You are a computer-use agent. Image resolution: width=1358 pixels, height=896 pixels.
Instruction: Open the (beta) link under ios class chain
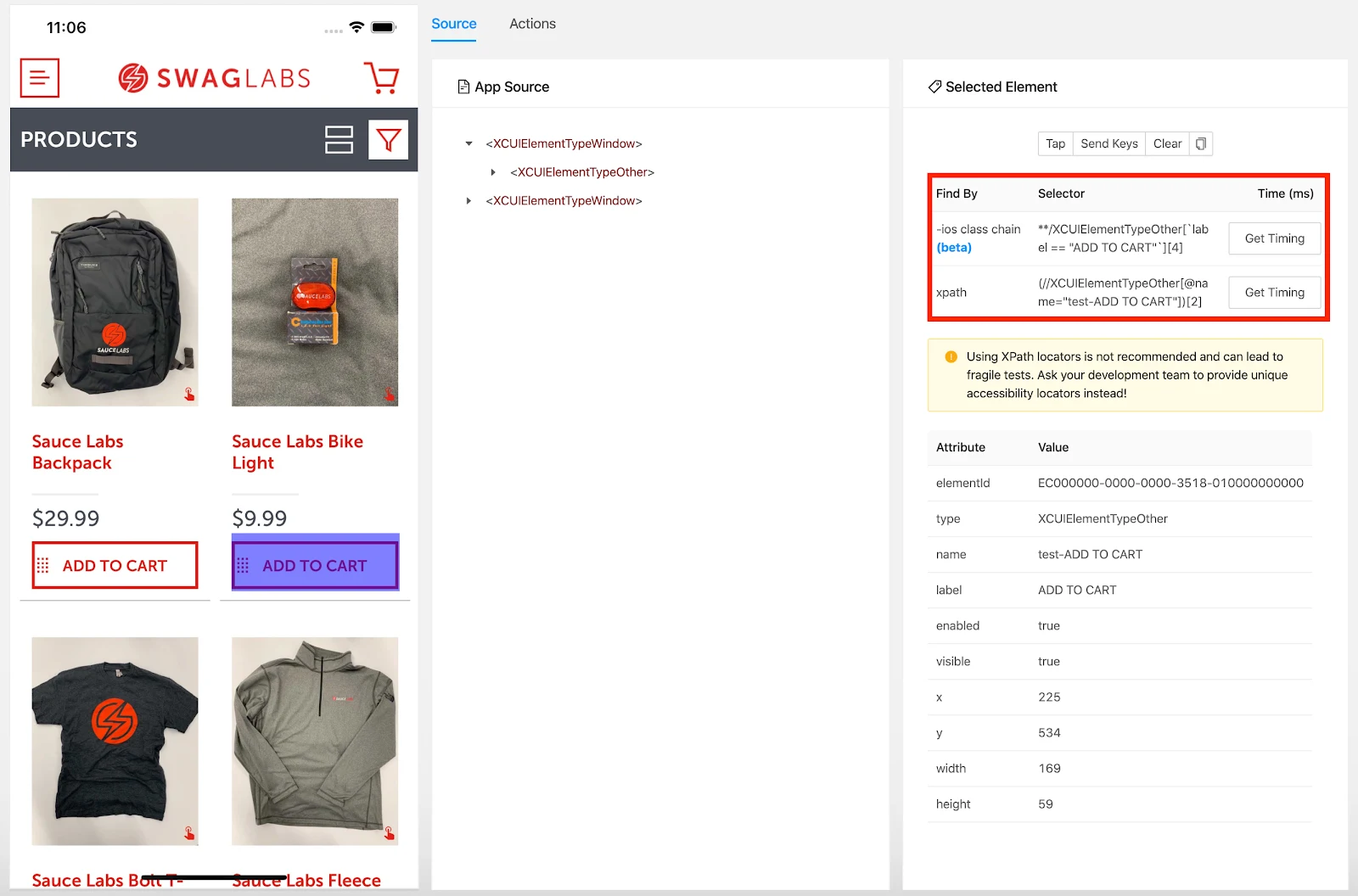(x=954, y=248)
